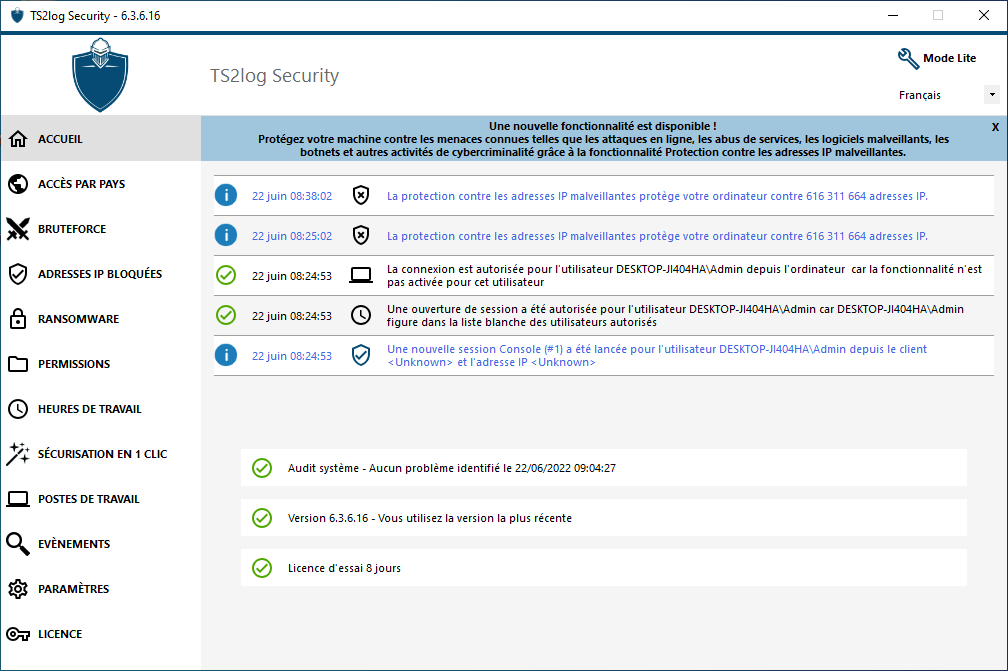Click the 22 juin 08:25:02 timestamp
The height and width of the screenshot is (671, 1008).
tap(292, 236)
